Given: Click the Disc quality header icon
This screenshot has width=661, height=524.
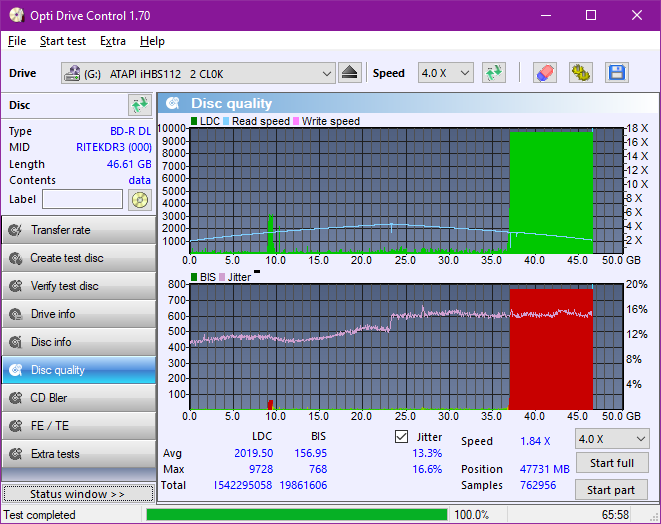Looking at the screenshot, I should (x=173, y=103).
